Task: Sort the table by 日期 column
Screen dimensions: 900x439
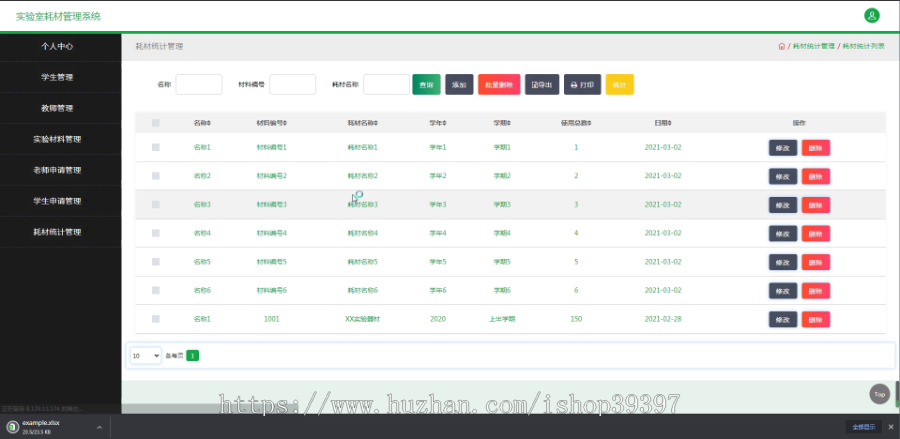Action: pos(663,123)
